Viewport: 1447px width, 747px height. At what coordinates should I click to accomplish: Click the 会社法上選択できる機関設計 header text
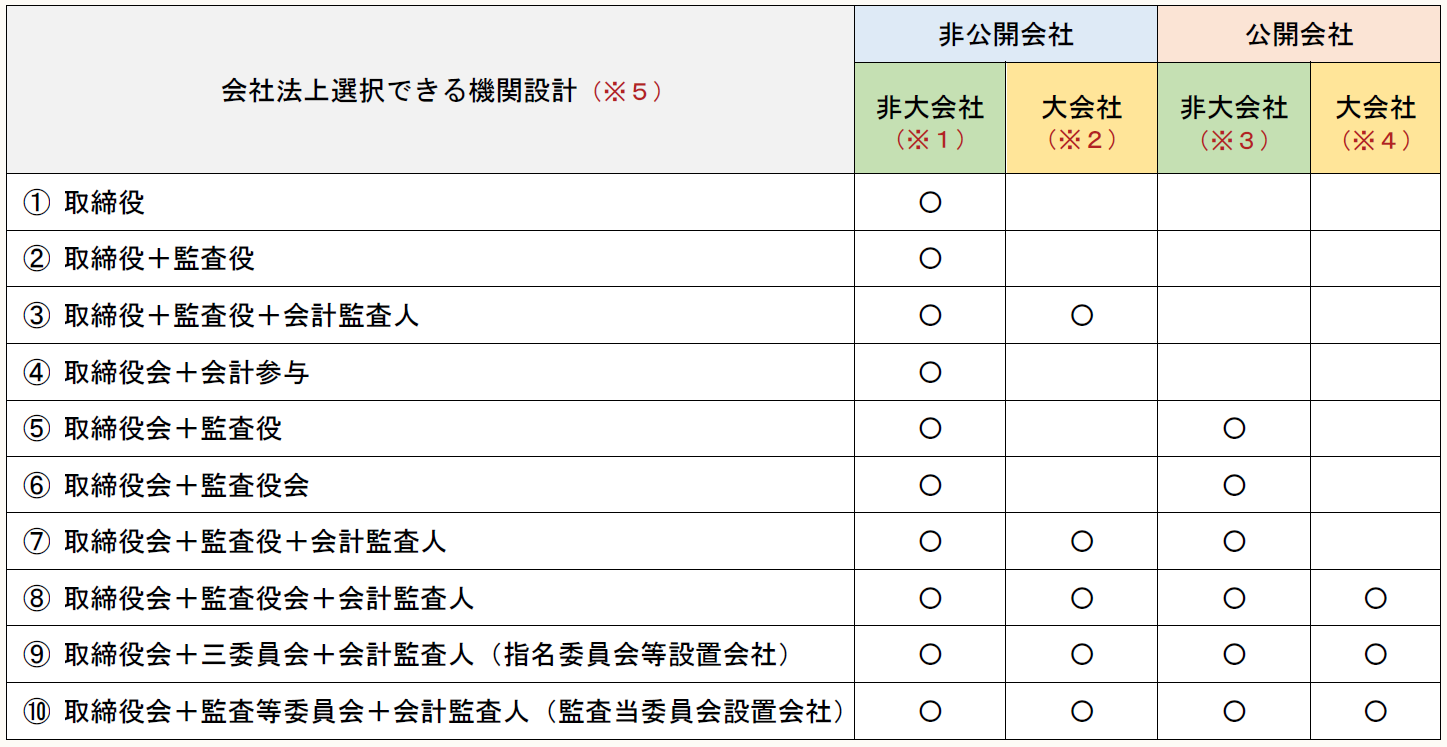click(399, 91)
